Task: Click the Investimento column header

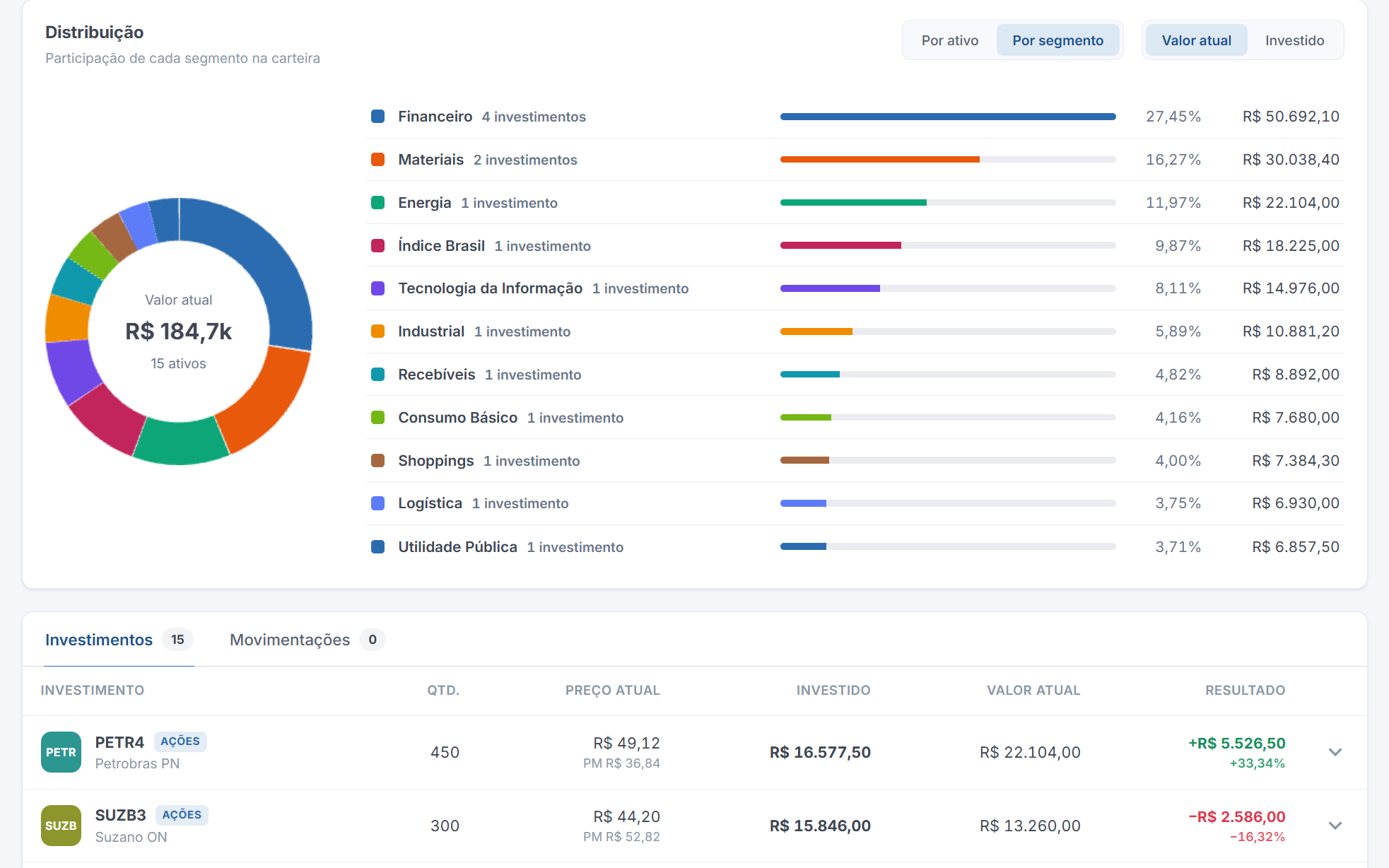Action: tap(93, 691)
